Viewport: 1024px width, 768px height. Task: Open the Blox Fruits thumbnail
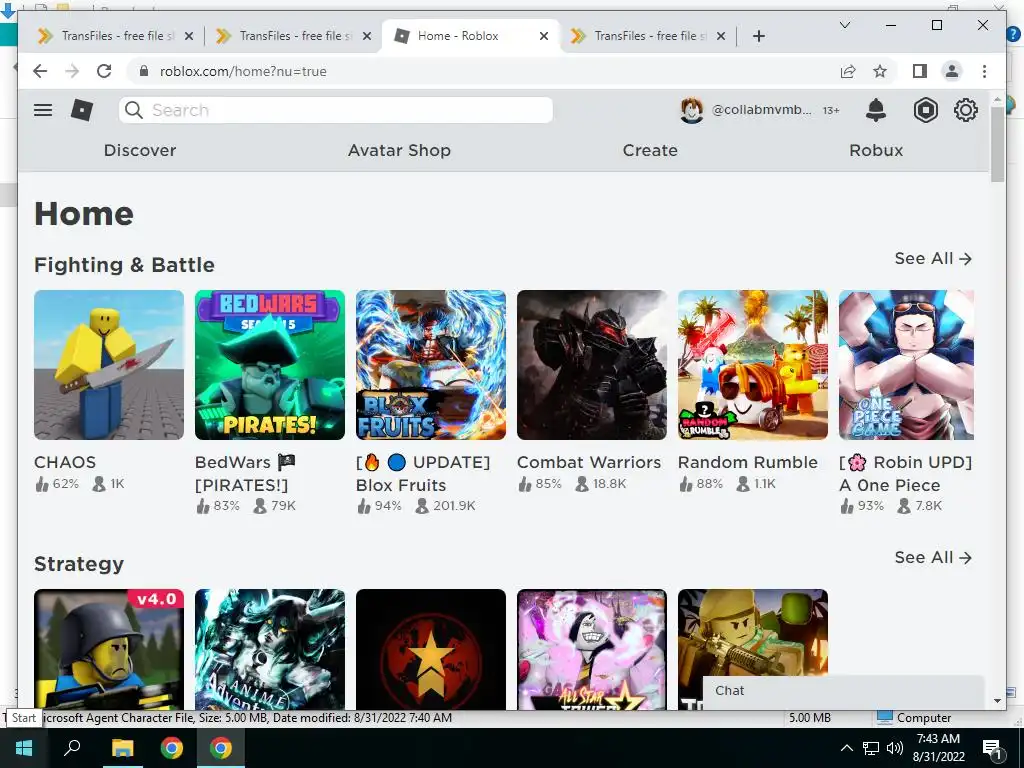pos(431,365)
